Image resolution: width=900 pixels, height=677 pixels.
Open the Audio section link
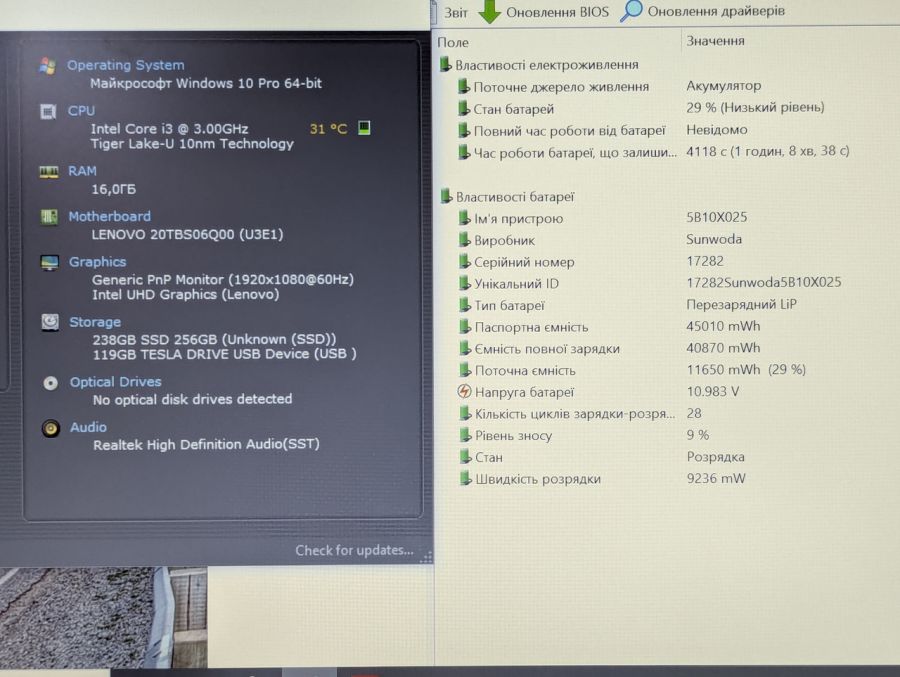click(x=88, y=427)
